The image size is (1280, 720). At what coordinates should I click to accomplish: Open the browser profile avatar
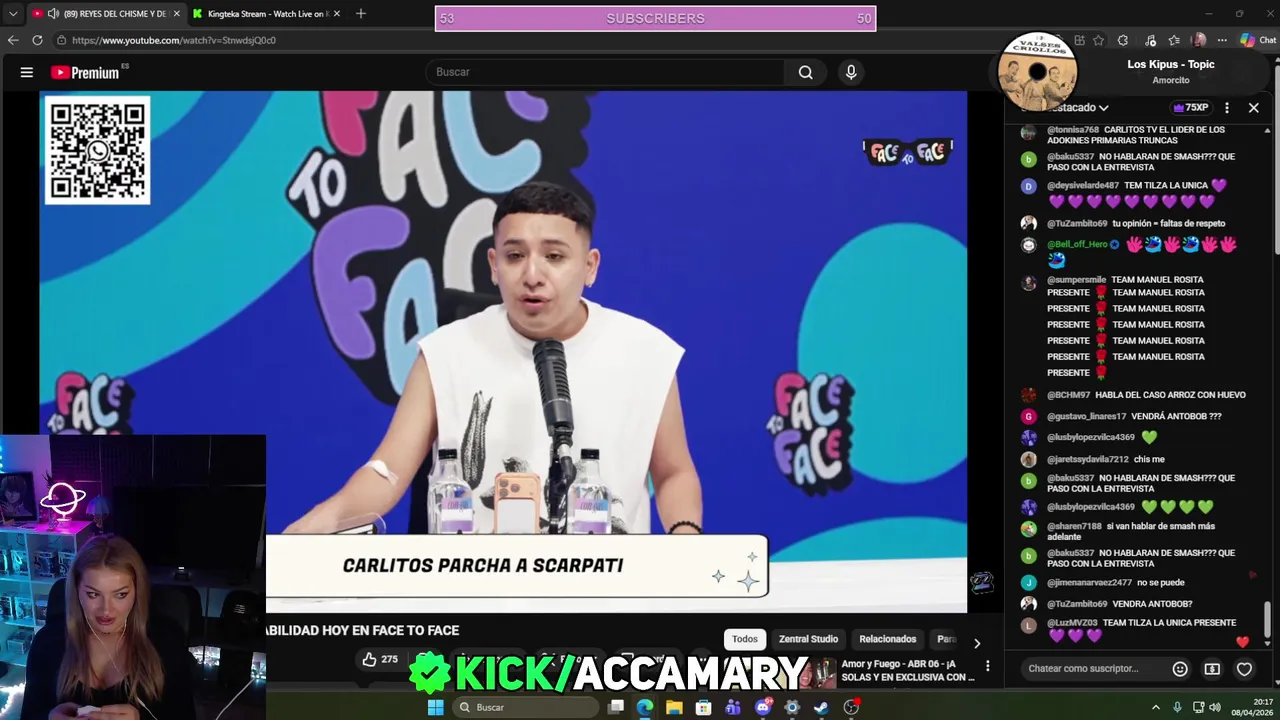click(x=1199, y=40)
